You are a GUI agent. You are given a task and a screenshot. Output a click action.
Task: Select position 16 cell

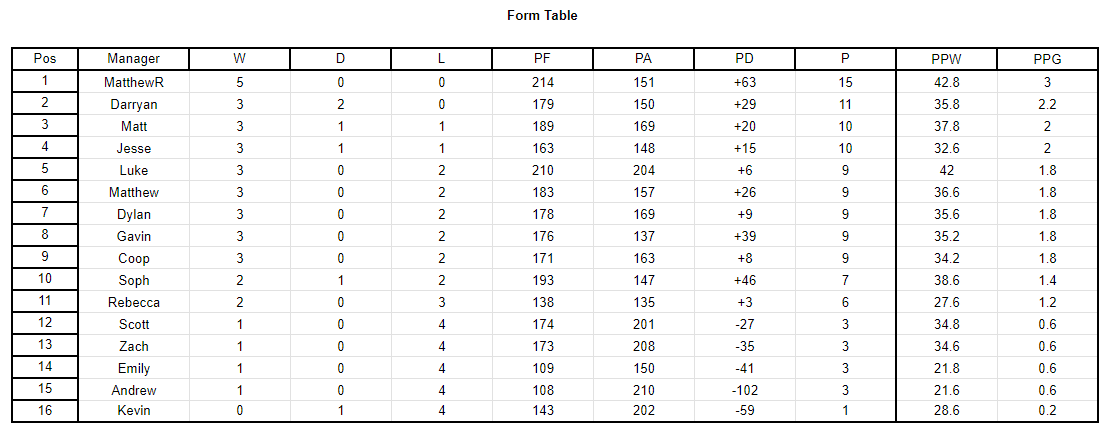[x=45, y=410]
